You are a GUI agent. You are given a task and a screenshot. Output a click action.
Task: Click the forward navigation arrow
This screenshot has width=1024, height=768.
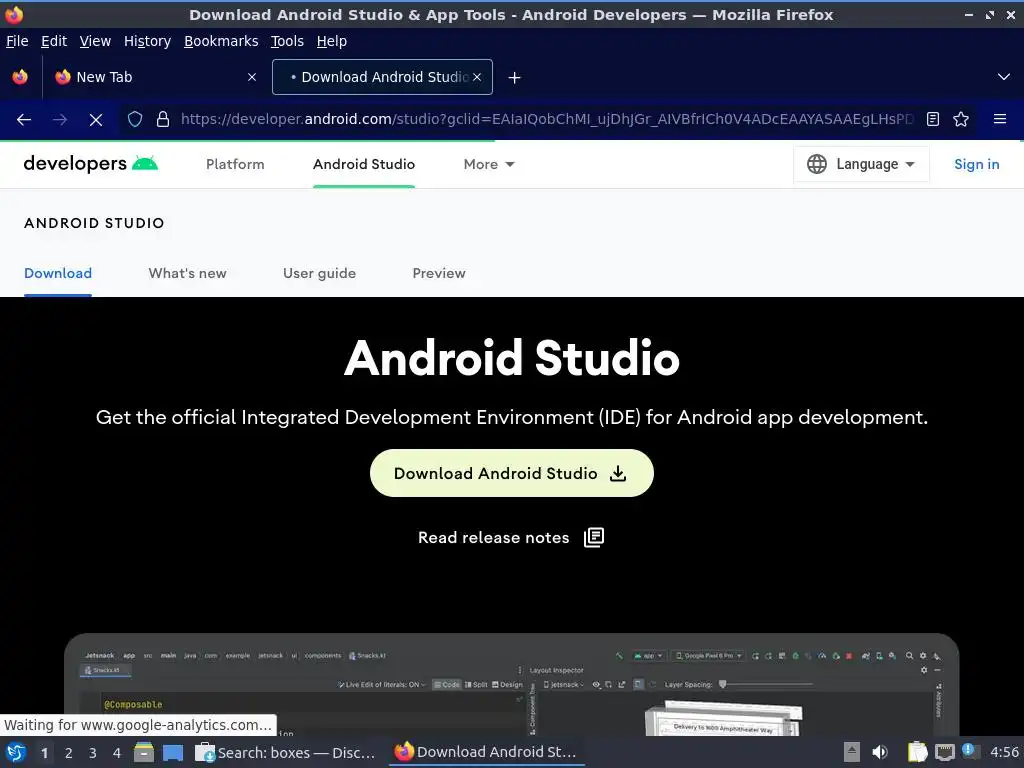(x=59, y=120)
